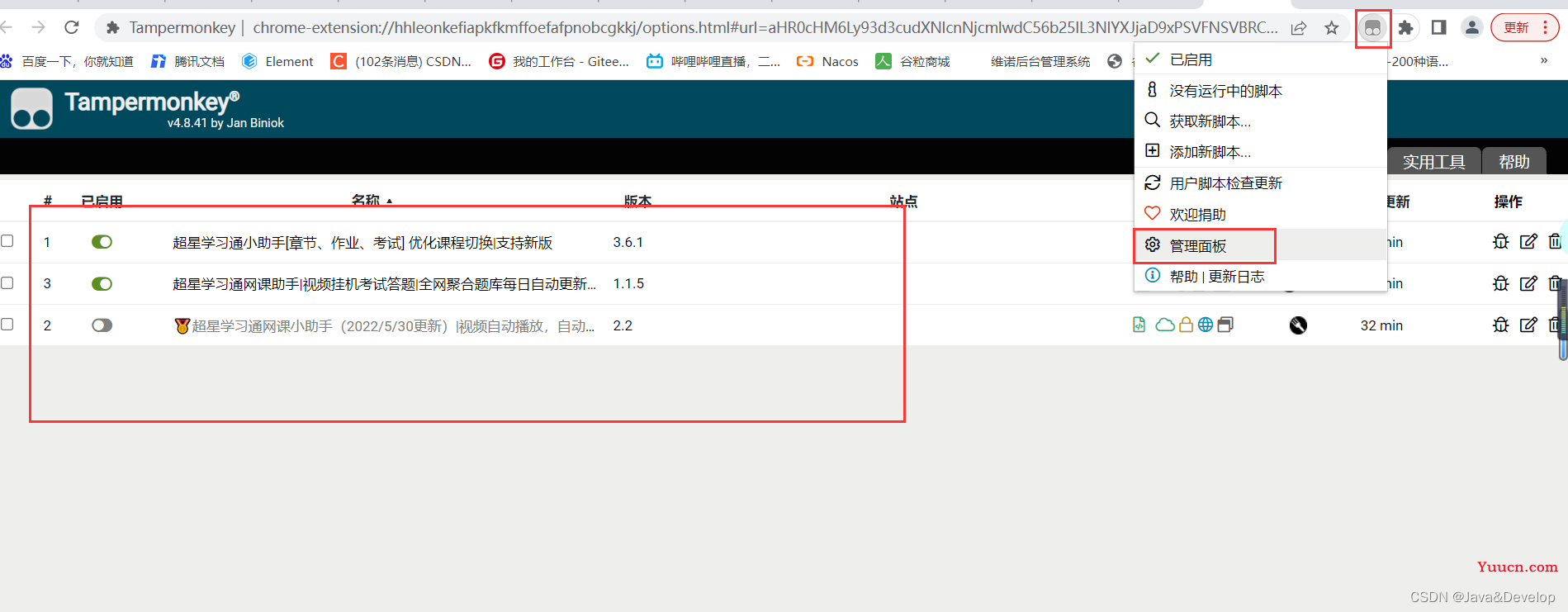Open script 超星学习通网课助手|视频挂机考试答题

pyautogui.click(x=384, y=283)
